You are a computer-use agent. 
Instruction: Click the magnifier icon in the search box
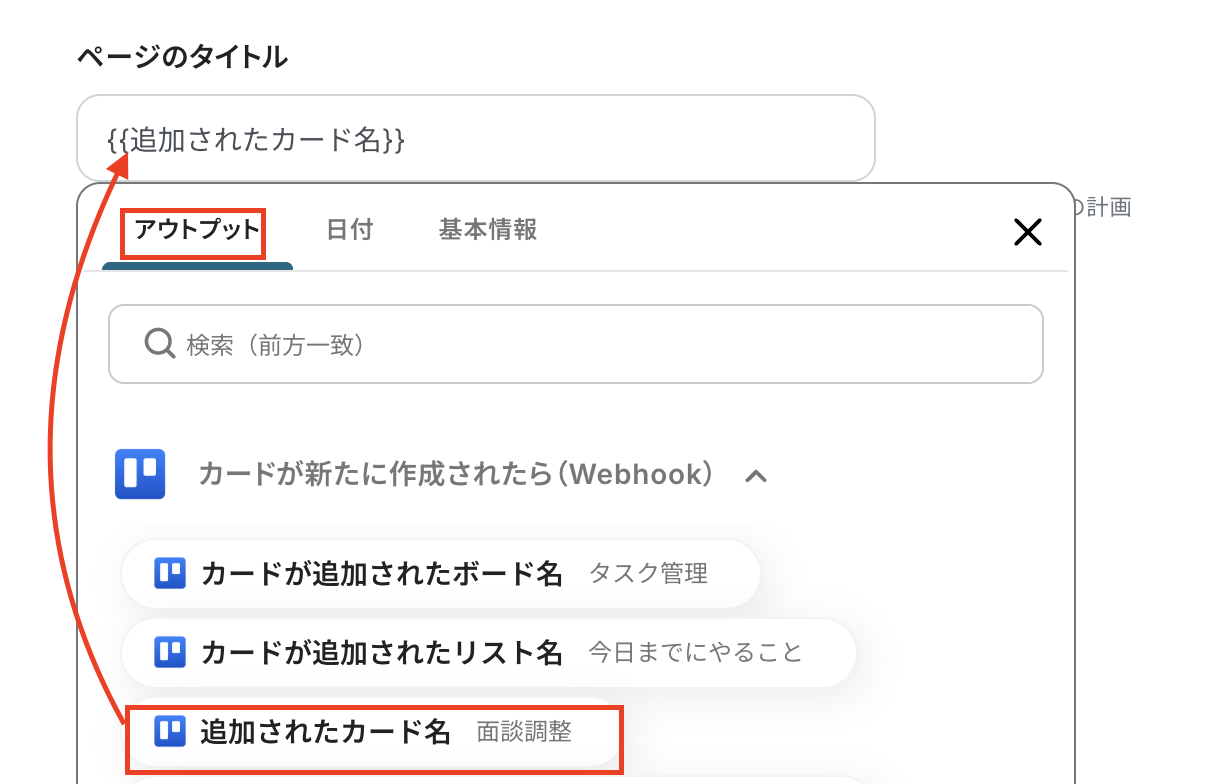[x=160, y=345]
